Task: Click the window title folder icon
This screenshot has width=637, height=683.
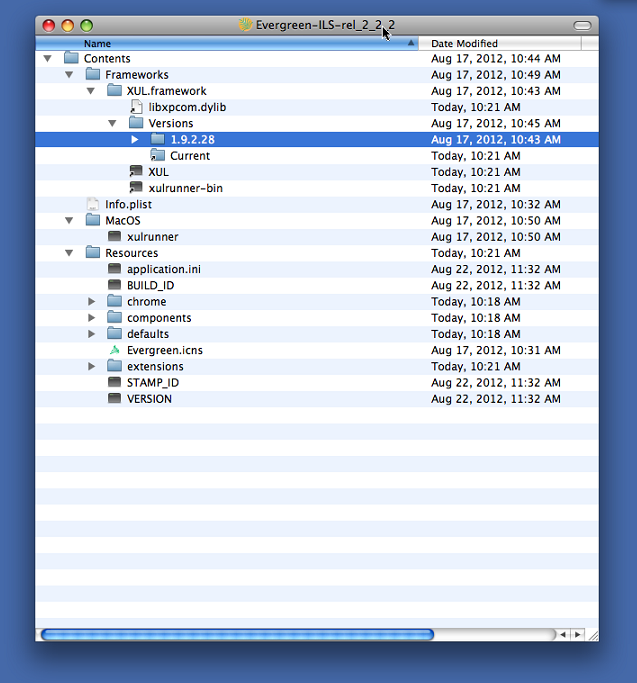Action: (x=245, y=24)
